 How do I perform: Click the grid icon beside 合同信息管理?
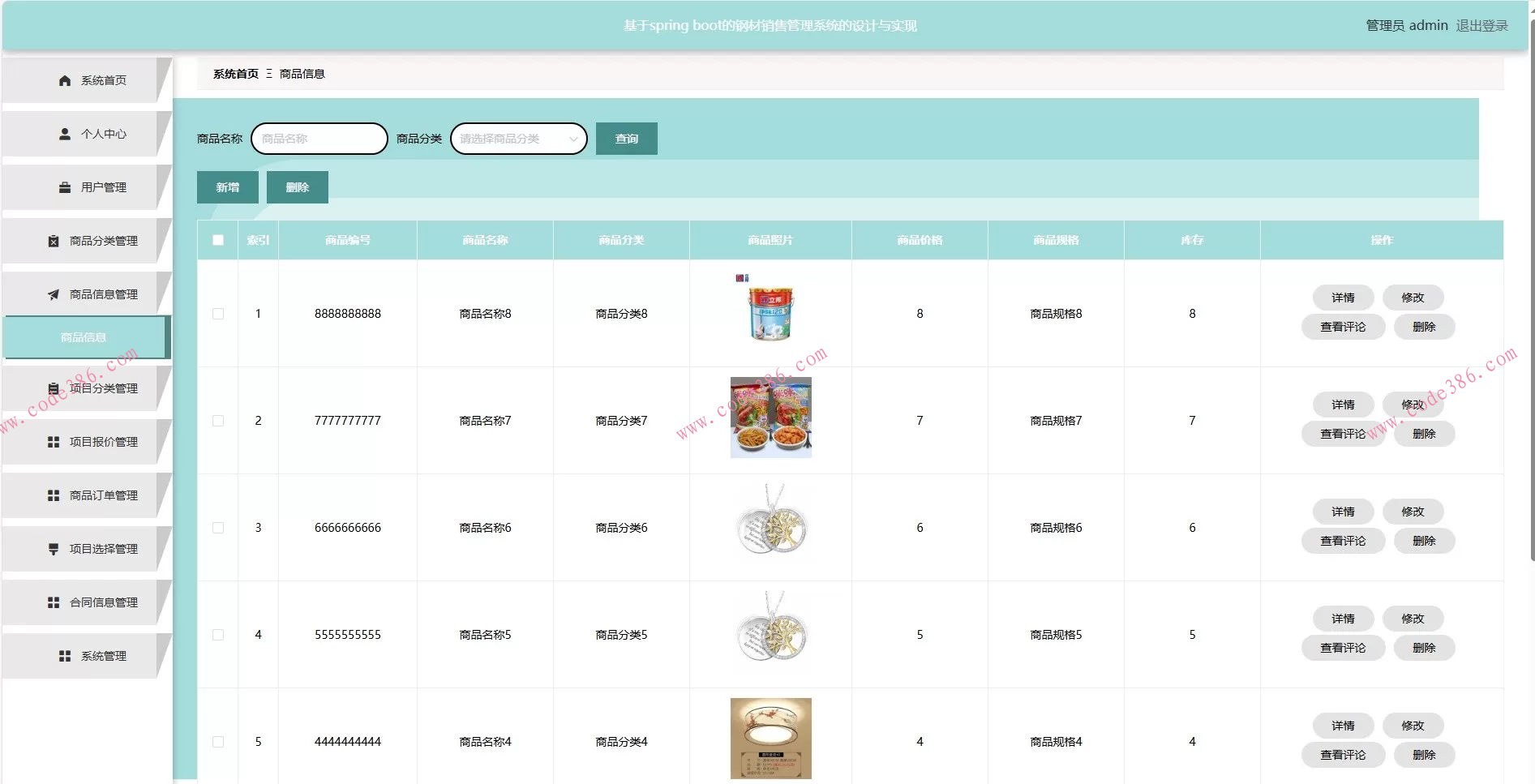click(54, 602)
